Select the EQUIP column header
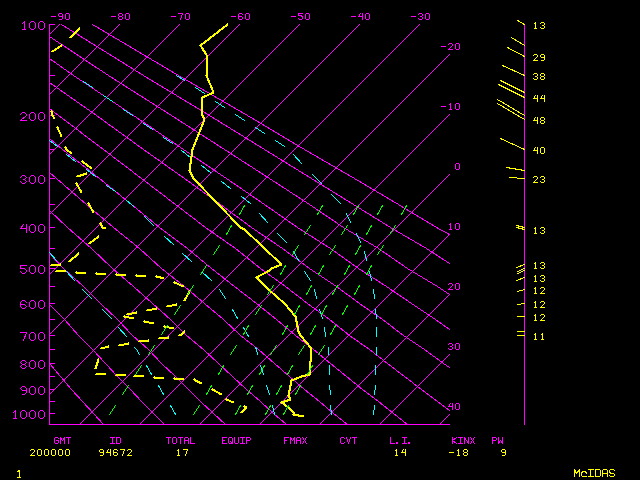The image size is (640, 480). tap(237, 440)
